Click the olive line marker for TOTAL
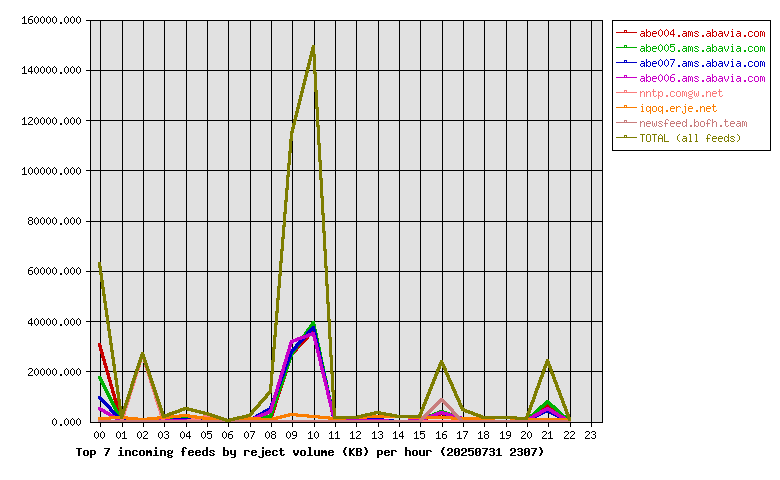Viewport: 780px width, 480px height. click(626, 137)
